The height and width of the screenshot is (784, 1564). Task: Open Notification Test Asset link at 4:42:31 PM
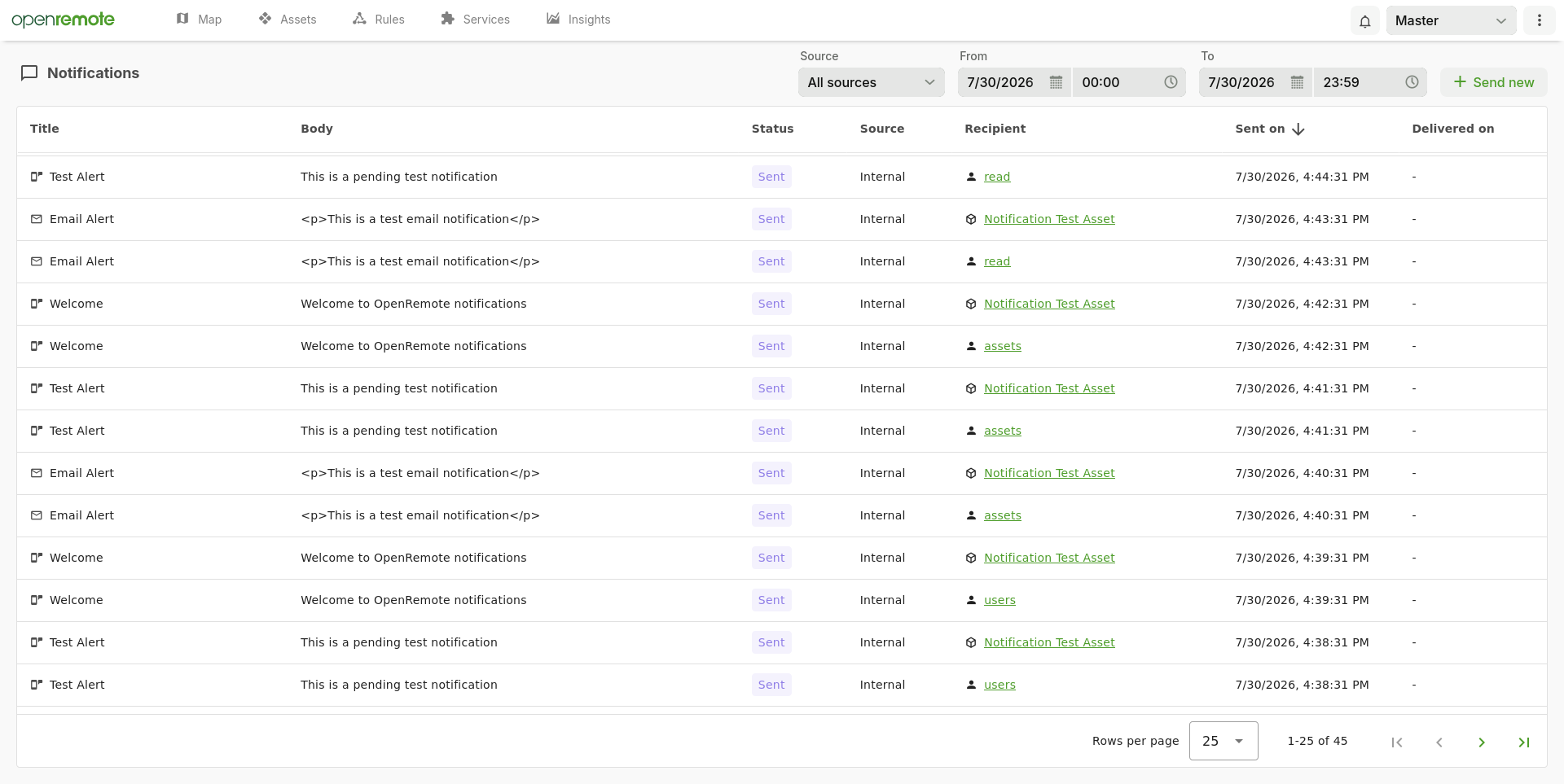1049,304
